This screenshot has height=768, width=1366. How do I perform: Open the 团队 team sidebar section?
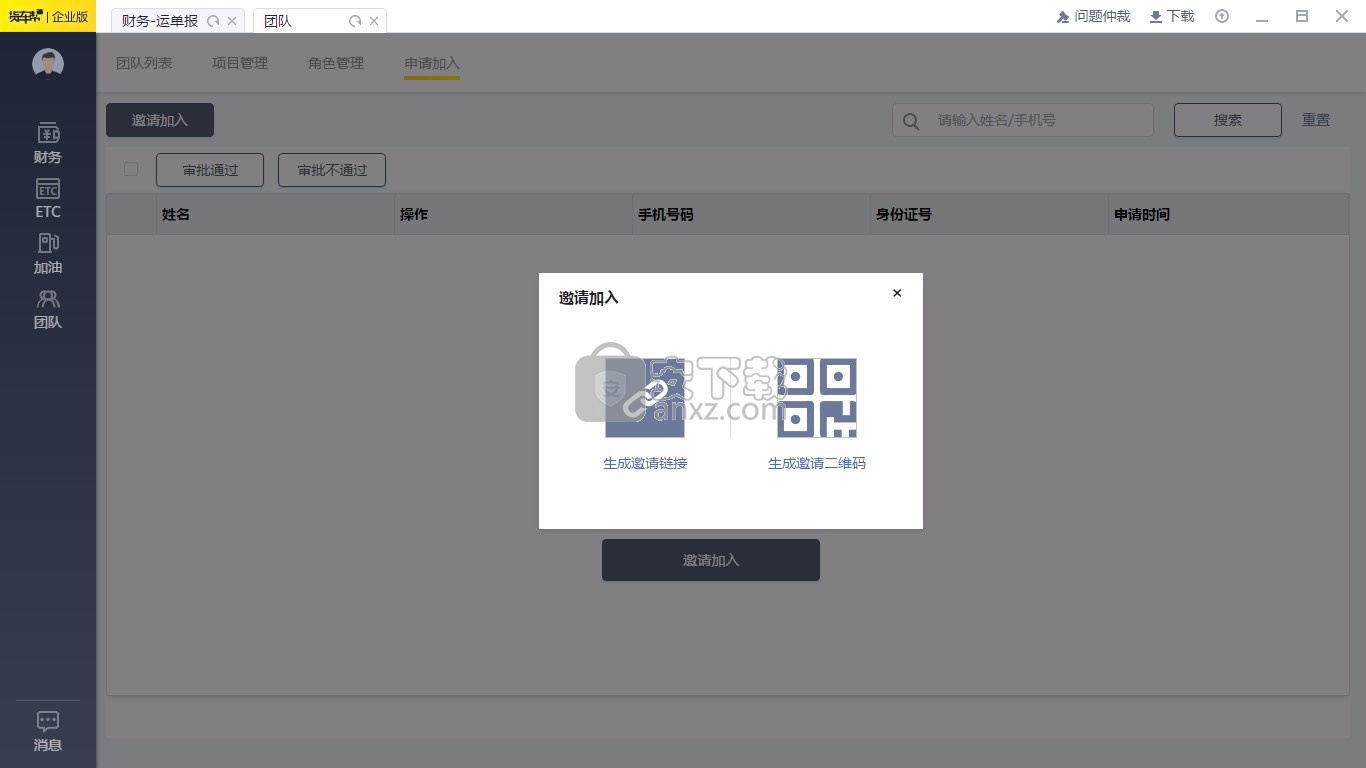pyautogui.click(x=48, y=309)
